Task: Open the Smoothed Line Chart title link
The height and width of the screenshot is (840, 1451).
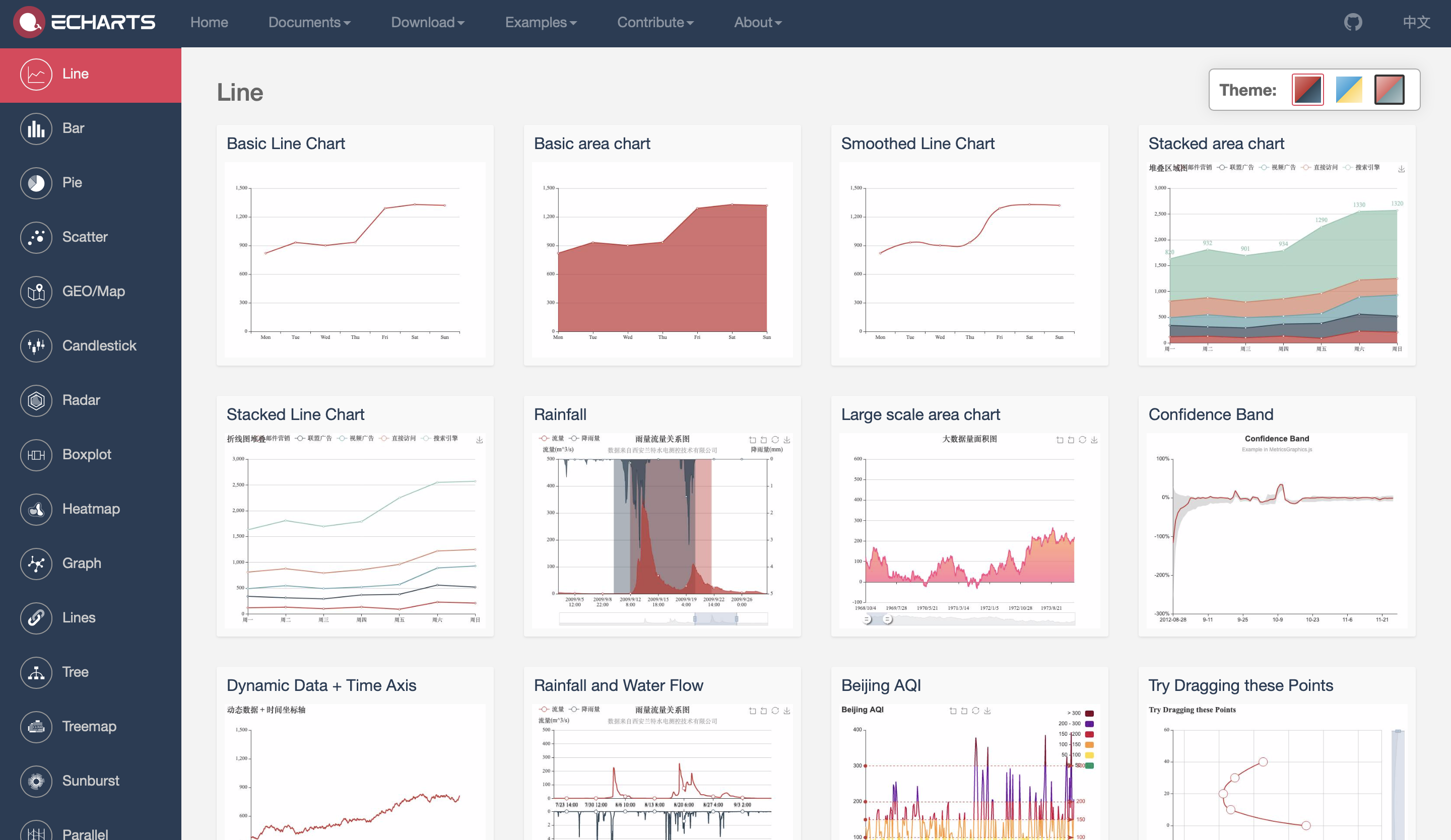Action: [917, 143]
